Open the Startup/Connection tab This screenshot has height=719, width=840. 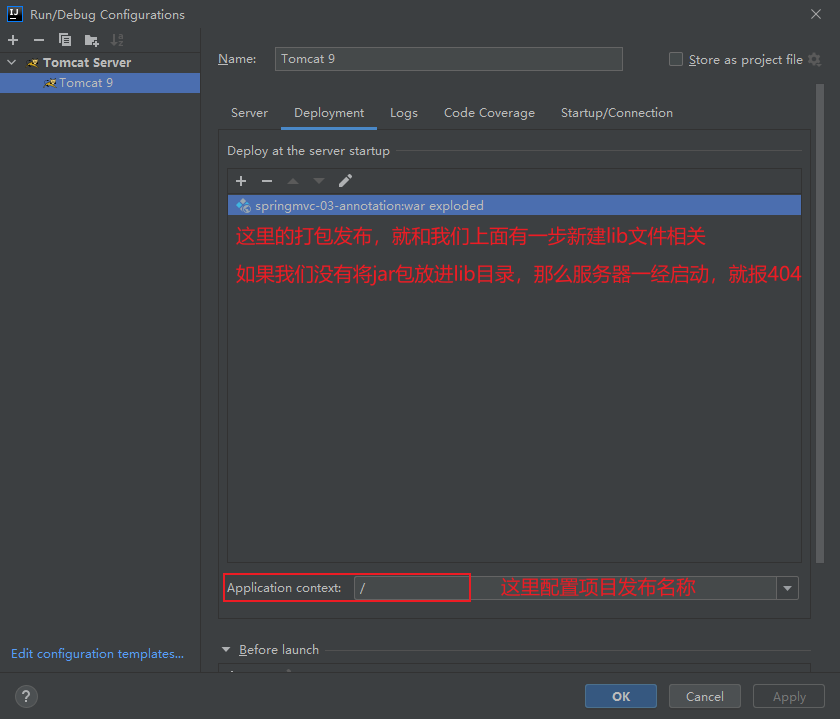pyautogui.click(x=616, y=113)
